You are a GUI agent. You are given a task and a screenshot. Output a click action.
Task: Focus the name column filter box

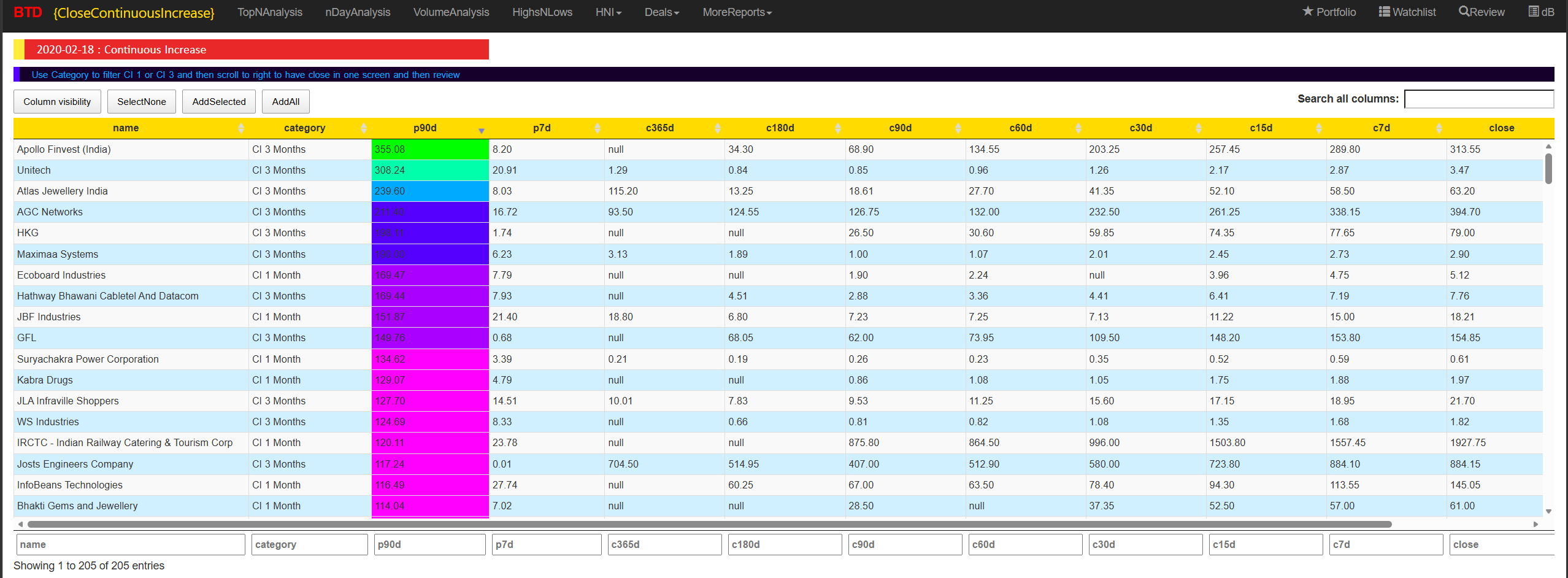point(131,544)
